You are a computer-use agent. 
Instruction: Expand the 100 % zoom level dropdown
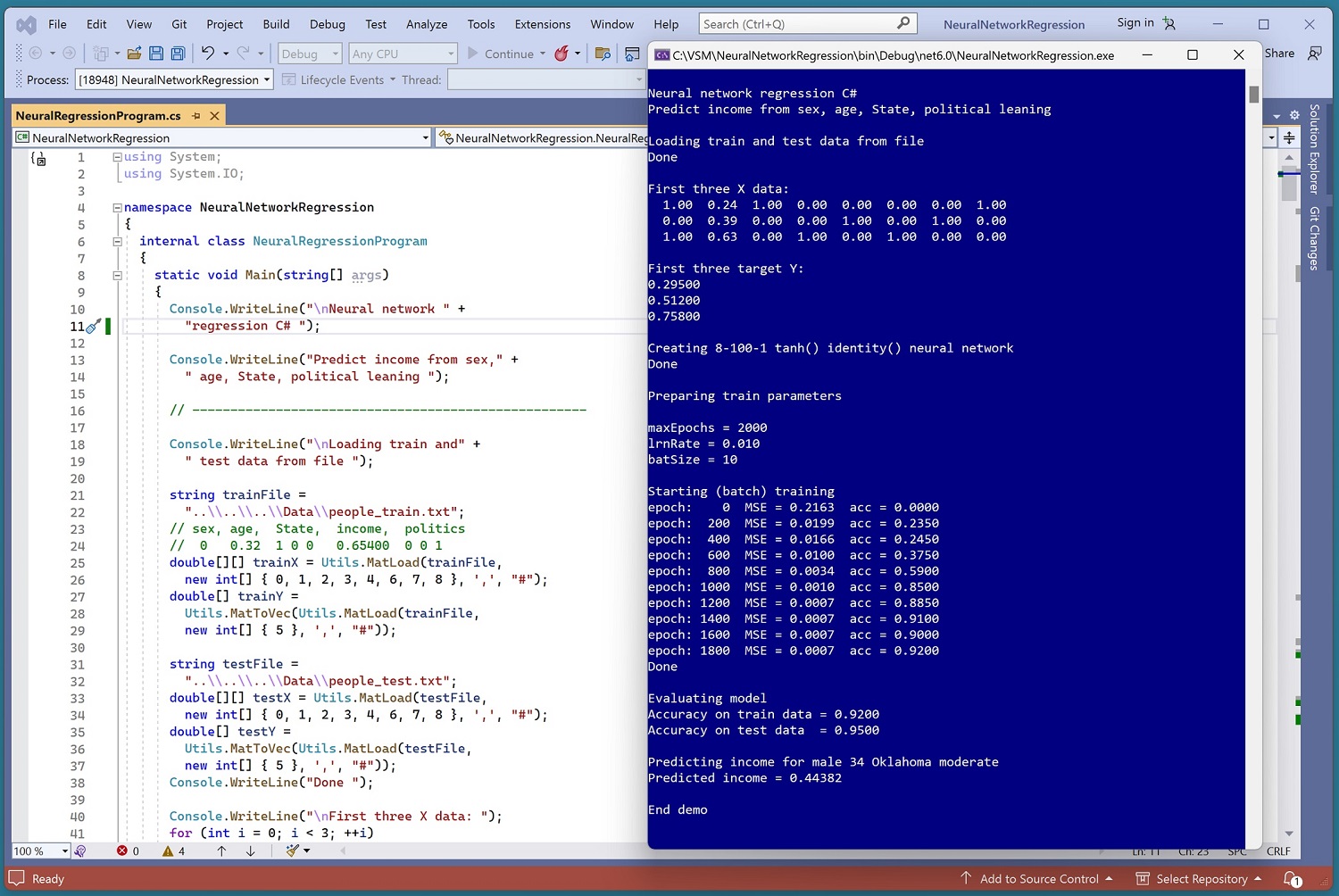pyautogui.click(x=64, y=850)
